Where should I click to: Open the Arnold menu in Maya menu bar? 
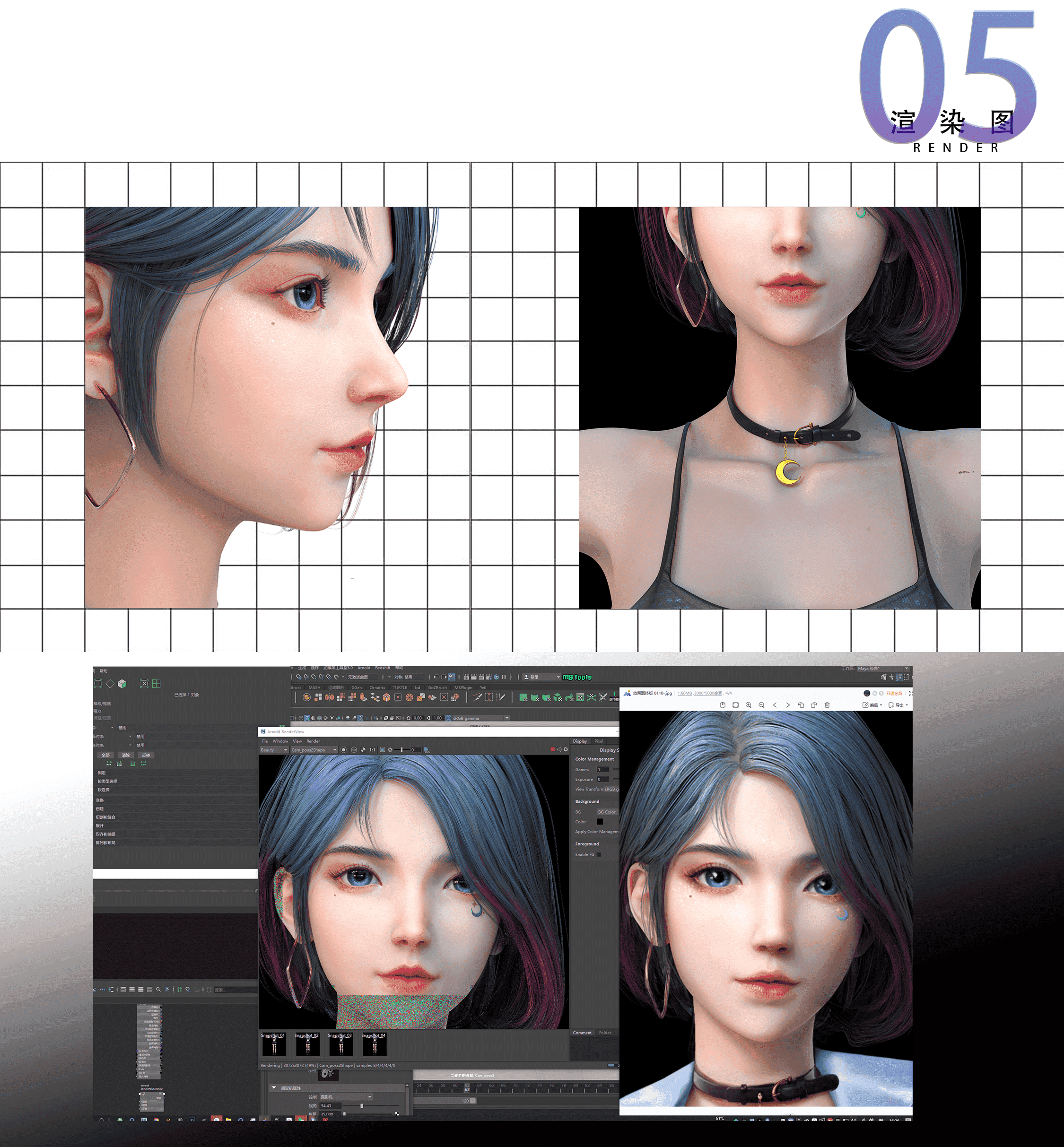point(364,668)
